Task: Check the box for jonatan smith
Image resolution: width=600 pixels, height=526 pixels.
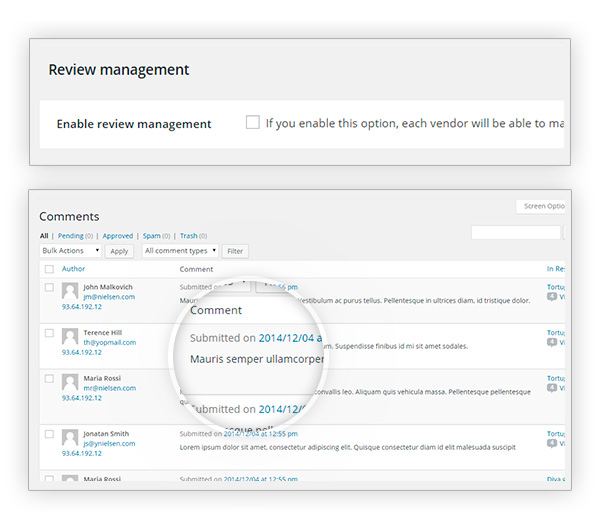Action: tap(49, 434)
